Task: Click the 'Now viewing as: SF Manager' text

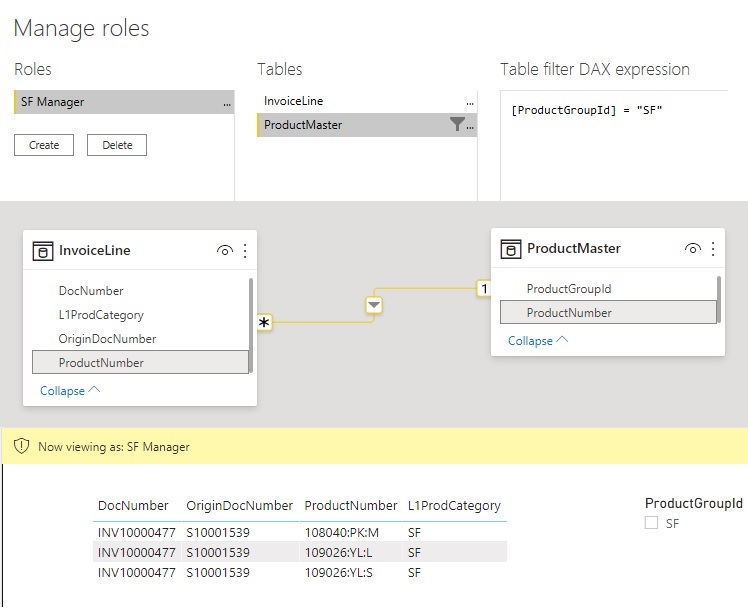Action: 114,447
